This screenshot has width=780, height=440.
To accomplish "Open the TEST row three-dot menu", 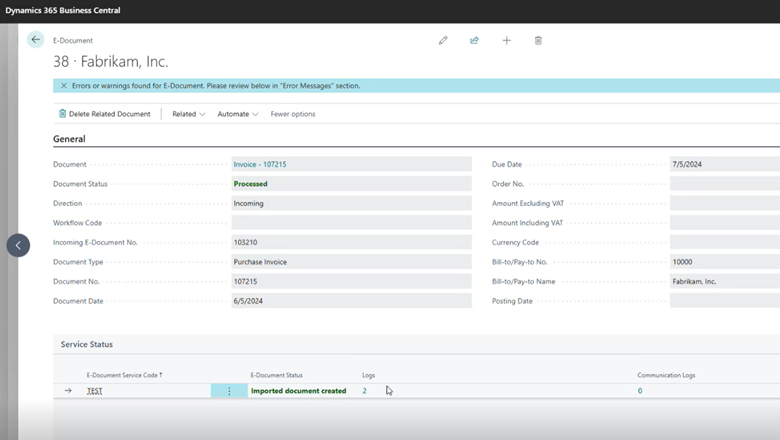I will 229,391.
